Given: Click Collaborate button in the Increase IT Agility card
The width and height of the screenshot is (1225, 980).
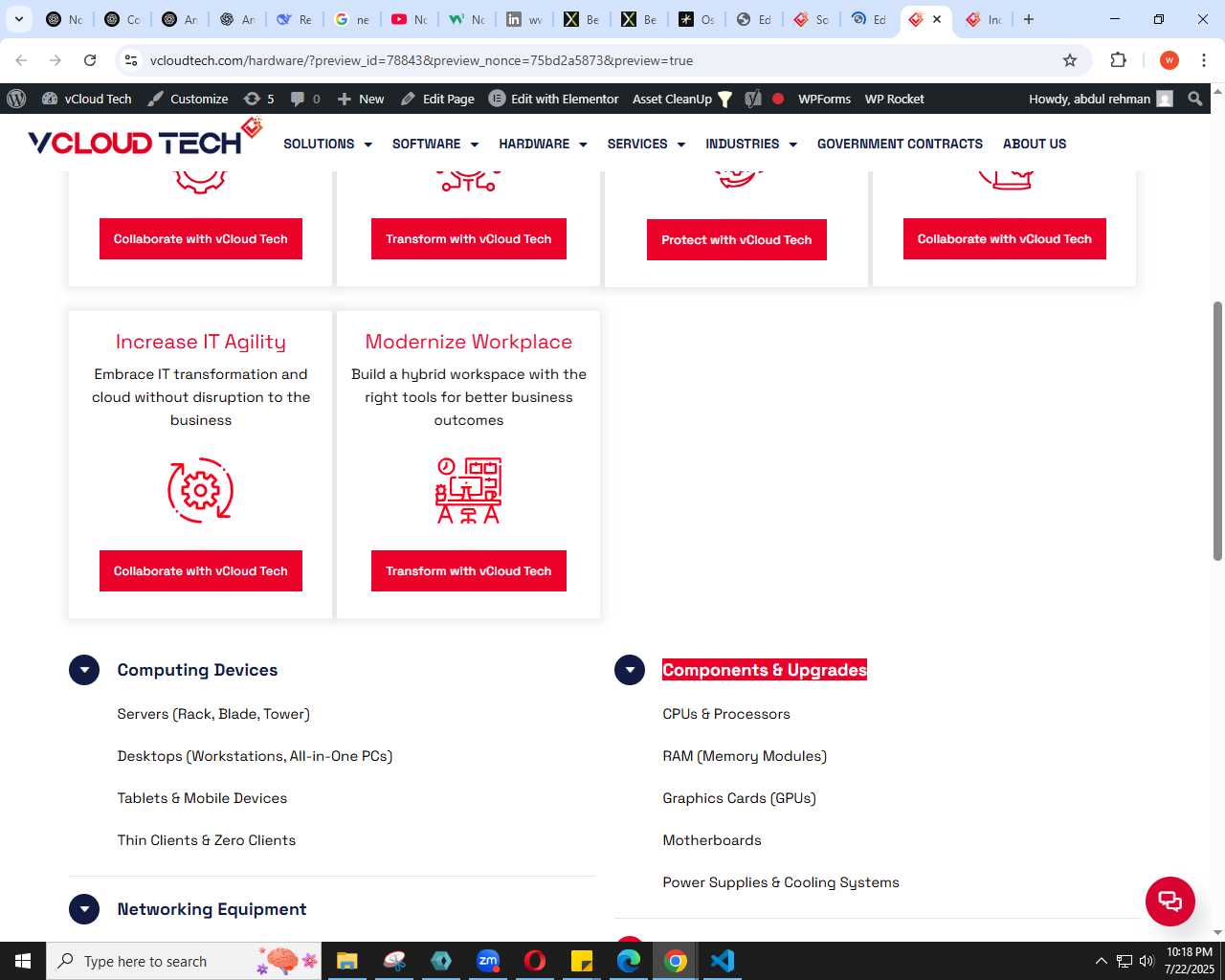Looking at the screenshot, I should pyautogui.click(x=201, y=571).
